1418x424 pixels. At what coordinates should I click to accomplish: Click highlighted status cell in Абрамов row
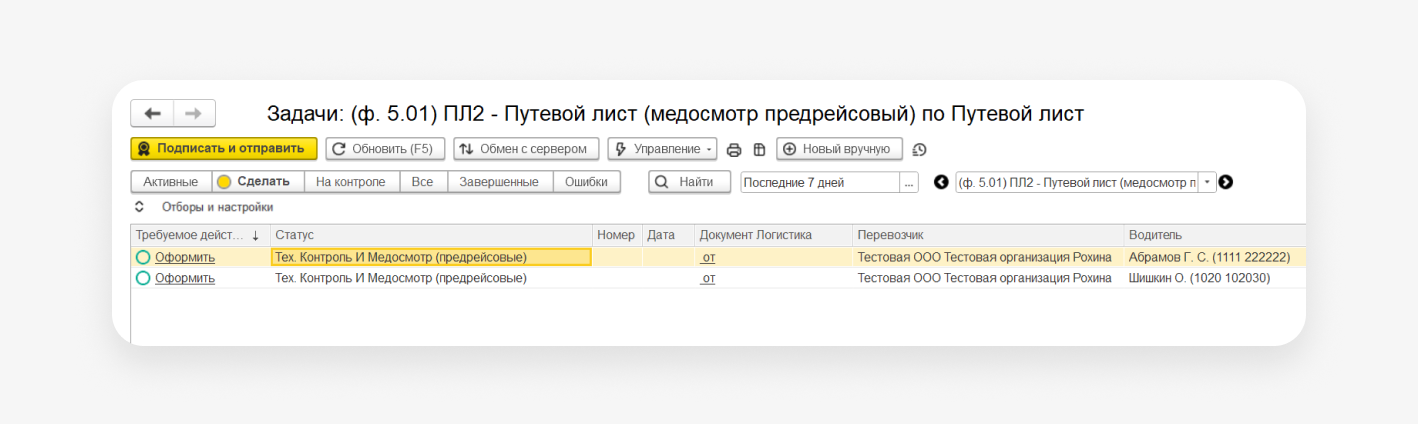[x=431, y=257]
